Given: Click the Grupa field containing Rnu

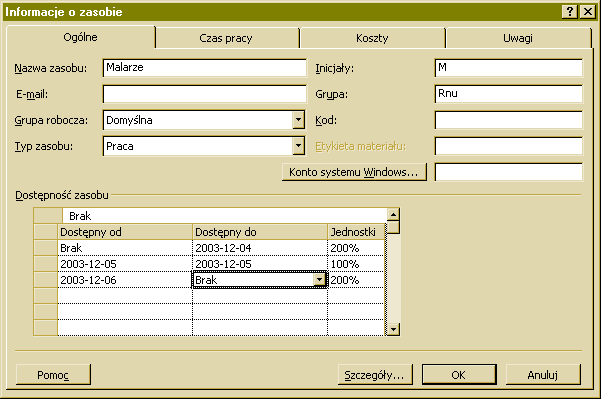Looking at the screenshot, I should pos(509,94).
